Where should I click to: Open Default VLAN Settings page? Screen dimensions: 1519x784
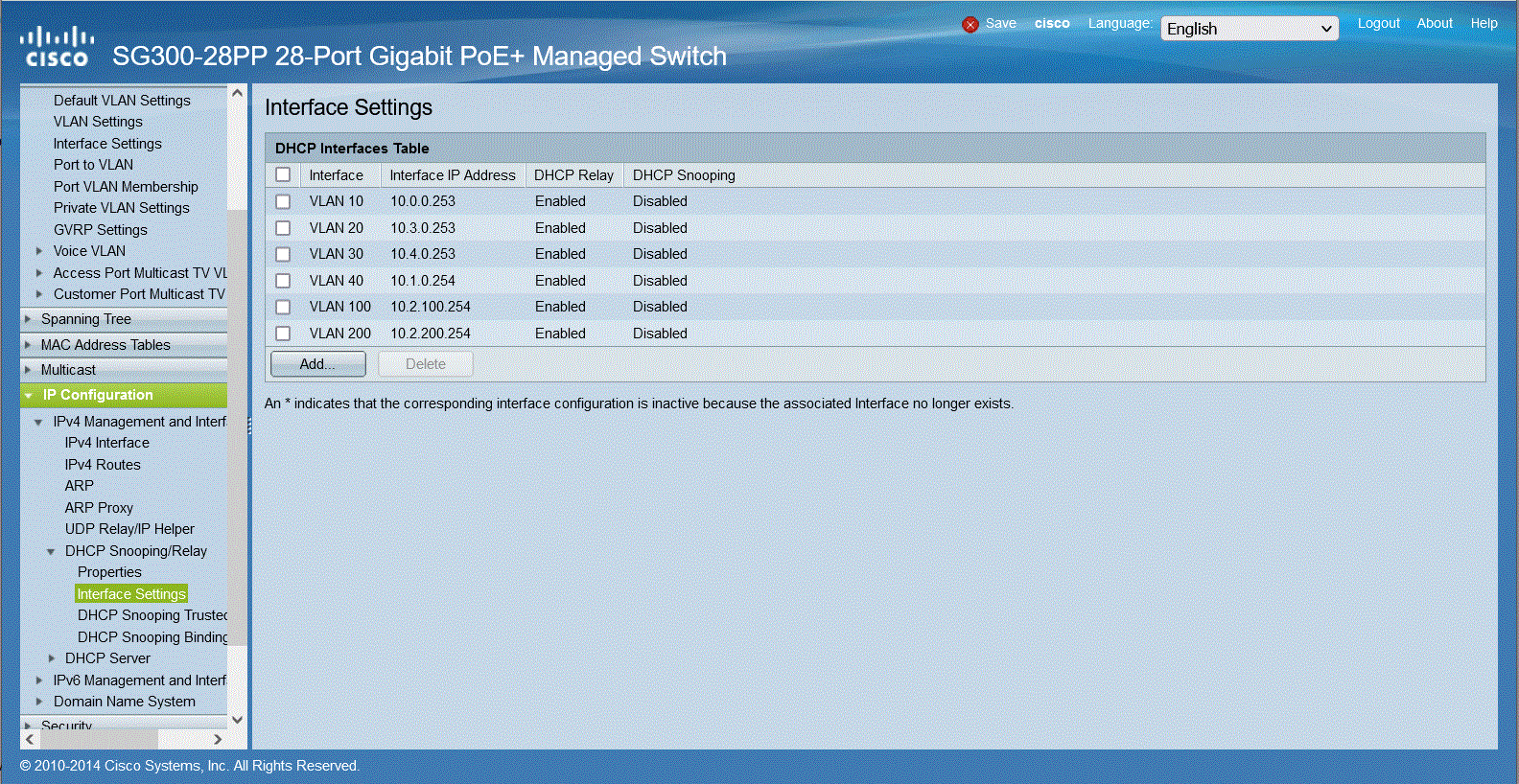122,101
